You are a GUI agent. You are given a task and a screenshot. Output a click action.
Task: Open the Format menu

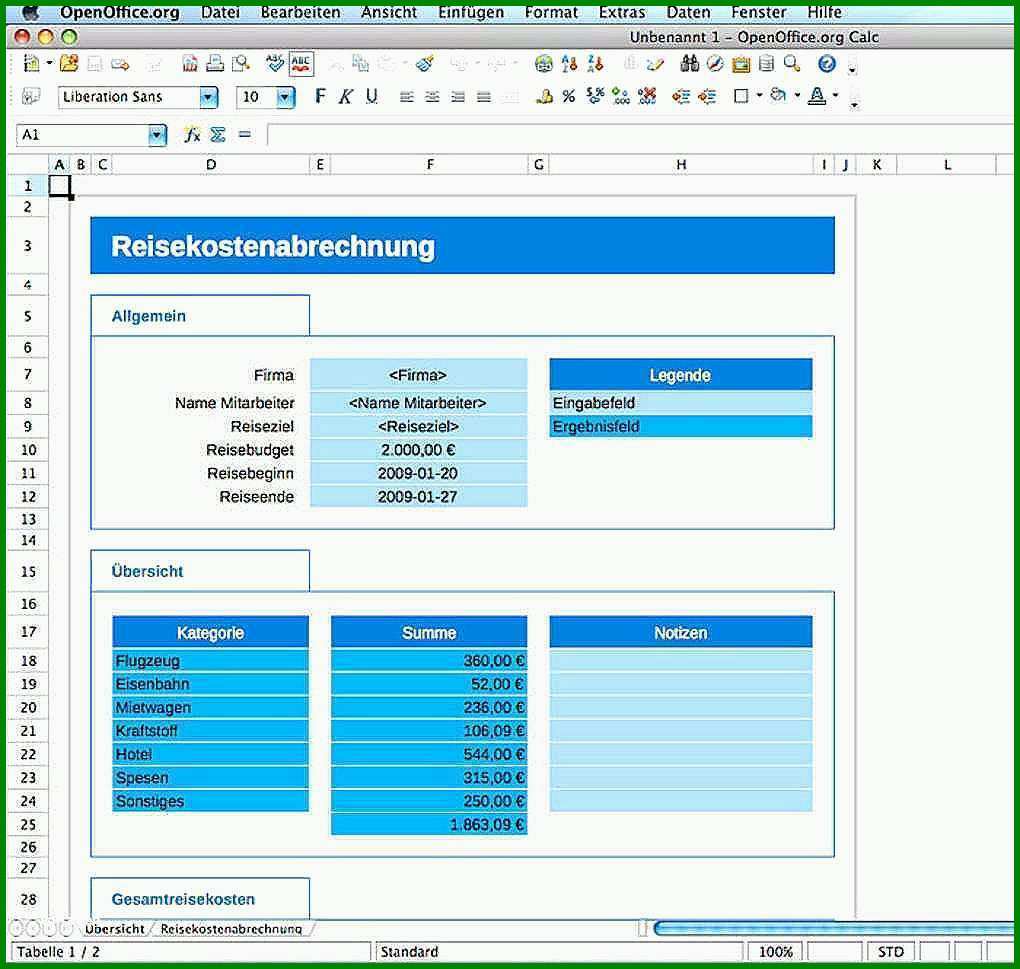tap(551, 12)
